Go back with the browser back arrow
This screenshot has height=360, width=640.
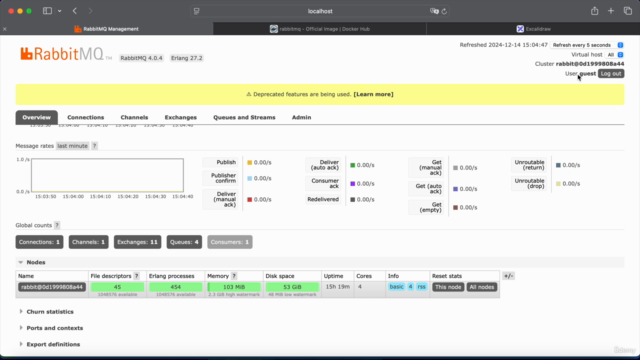coord(75,11)
